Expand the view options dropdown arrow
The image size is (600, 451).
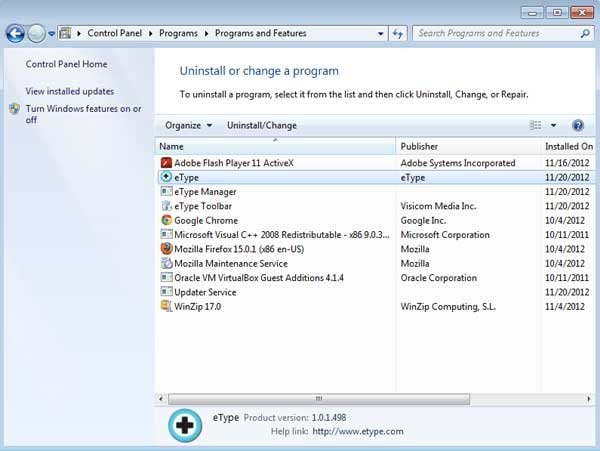(553, 125)
